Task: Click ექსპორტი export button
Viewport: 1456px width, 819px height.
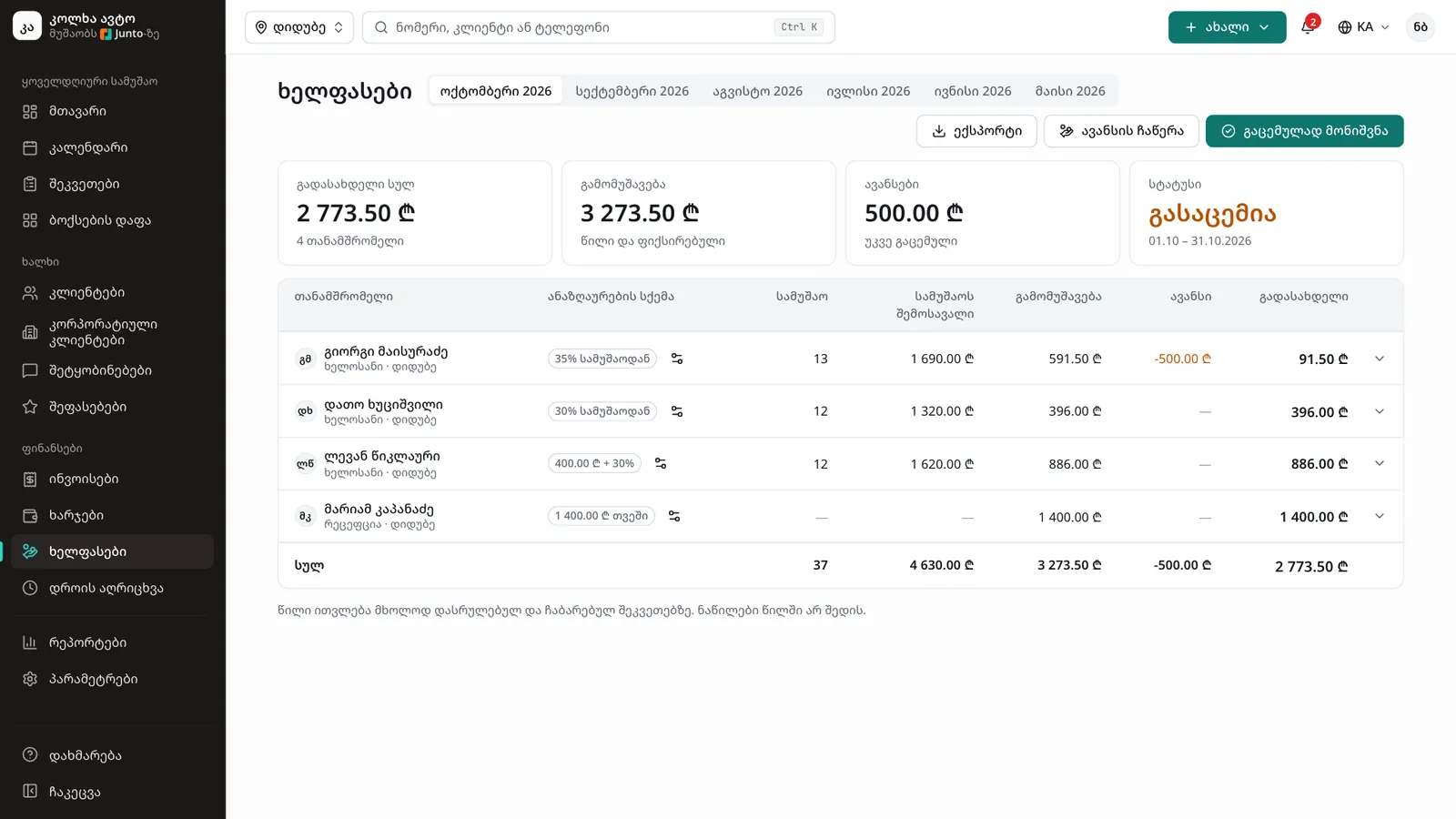Action: pos(976,131)
